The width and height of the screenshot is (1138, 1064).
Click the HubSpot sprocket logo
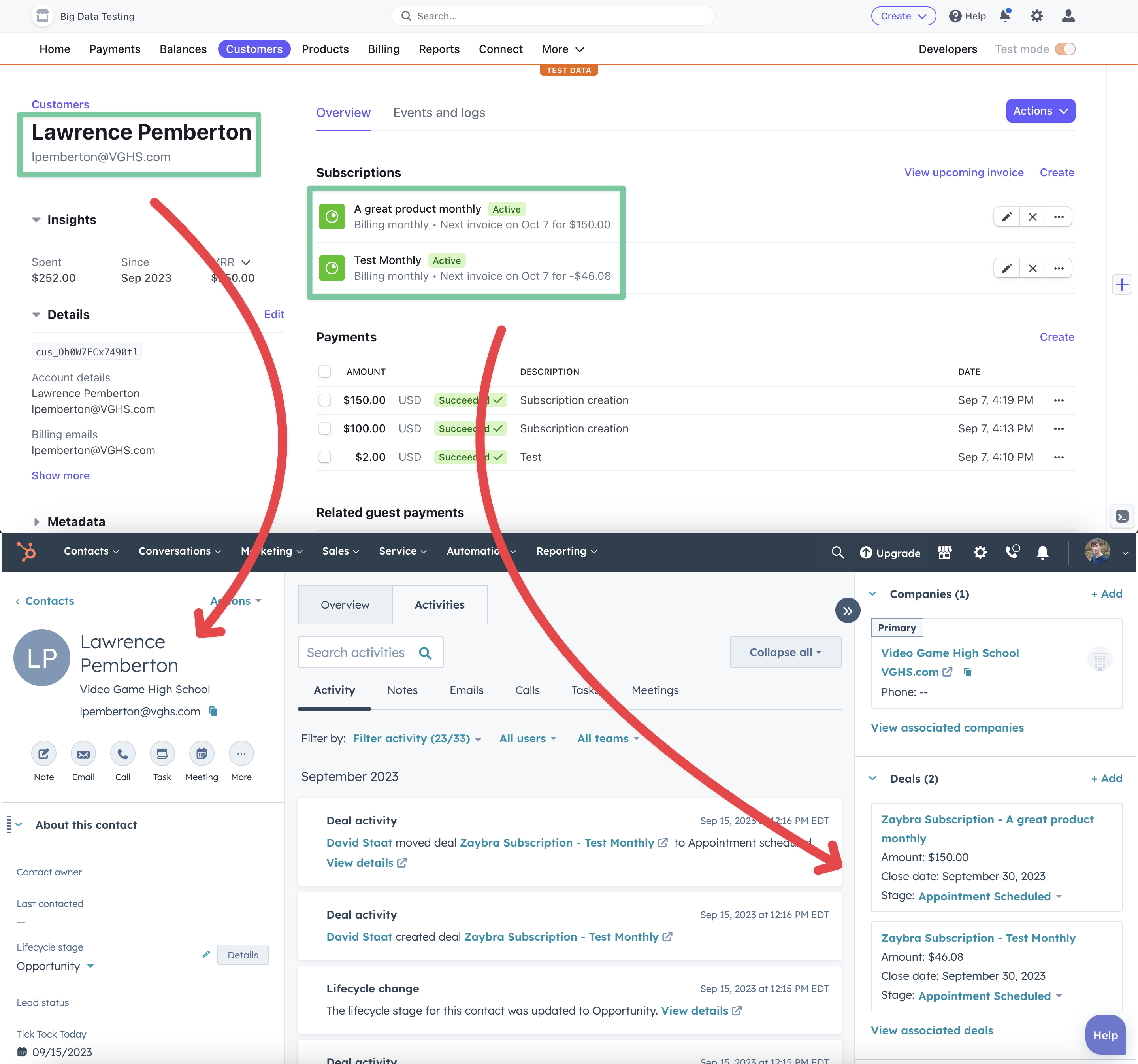pyautogui.click(x=26, y=551)
